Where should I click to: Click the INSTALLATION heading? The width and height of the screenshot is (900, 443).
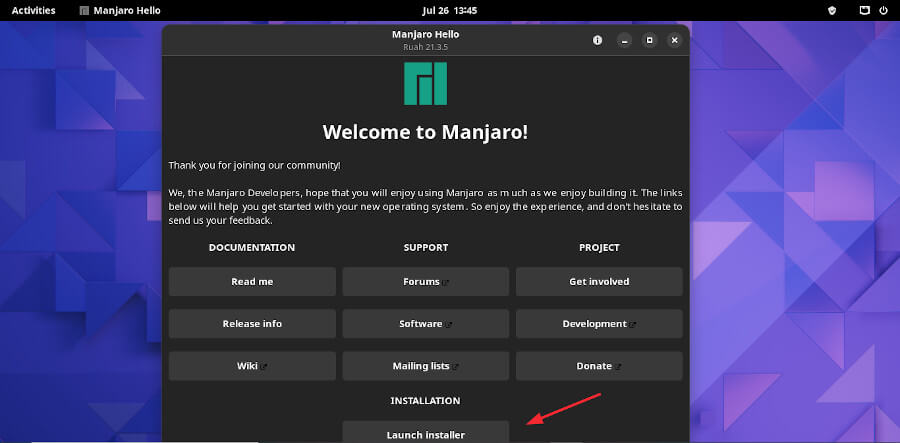click(425, 401)
